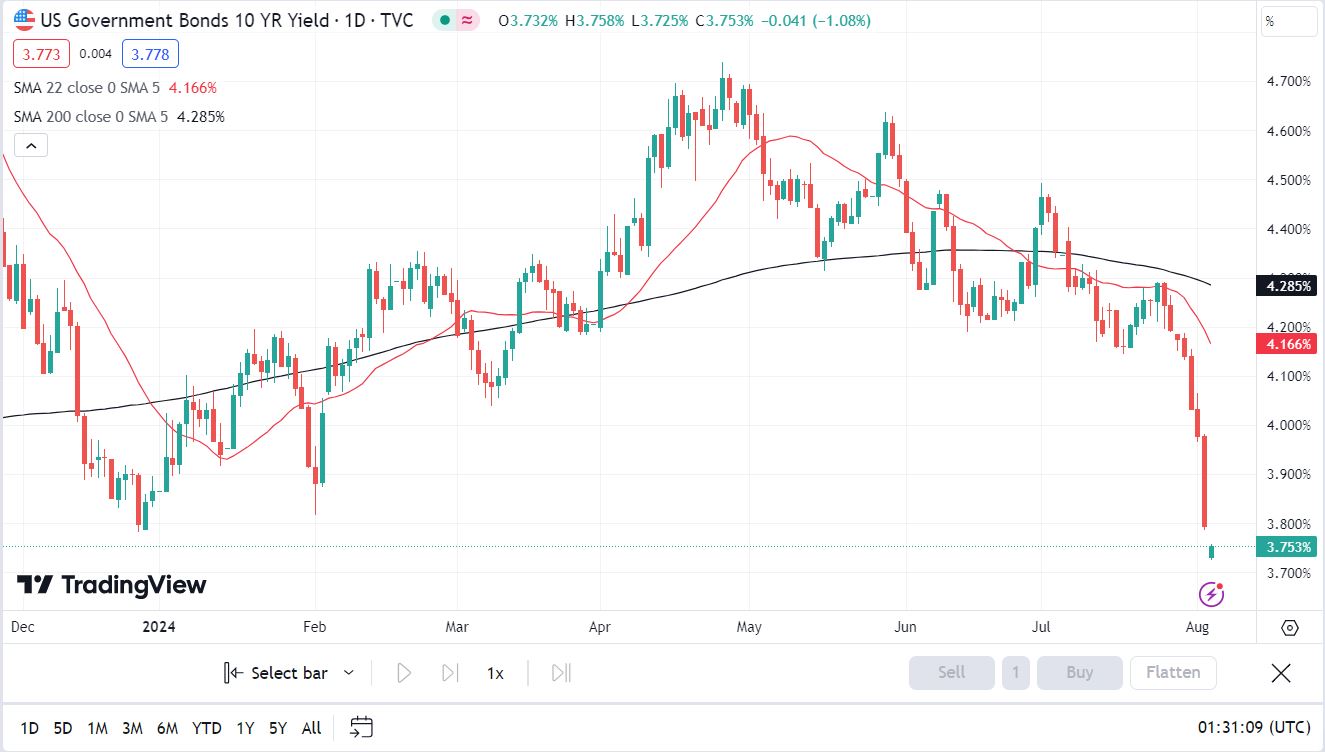The width and height of the screenshot is (1325, 752).
Task: Open the Select bar dropdown
Action: (x=289, y=673)
